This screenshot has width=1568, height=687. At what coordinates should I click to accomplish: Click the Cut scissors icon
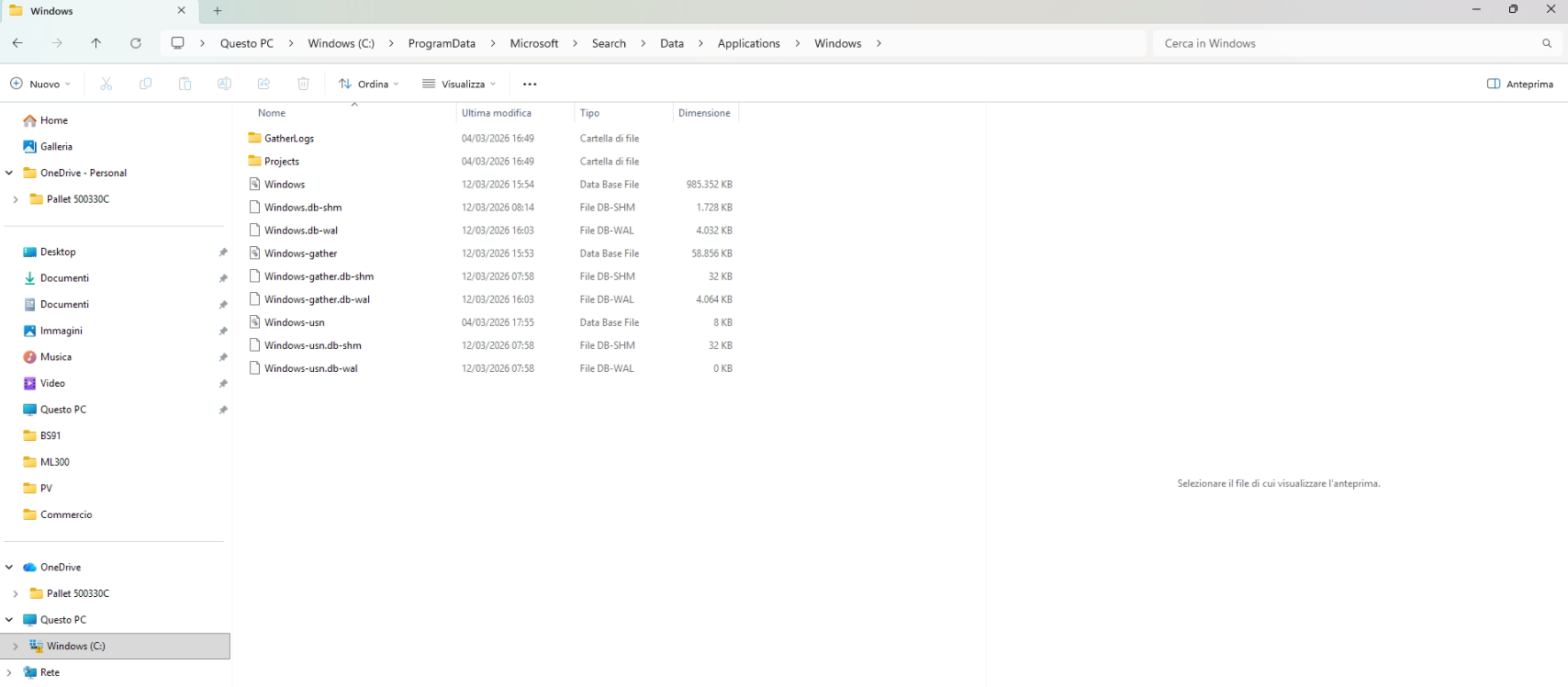click(x=106, y=84)
